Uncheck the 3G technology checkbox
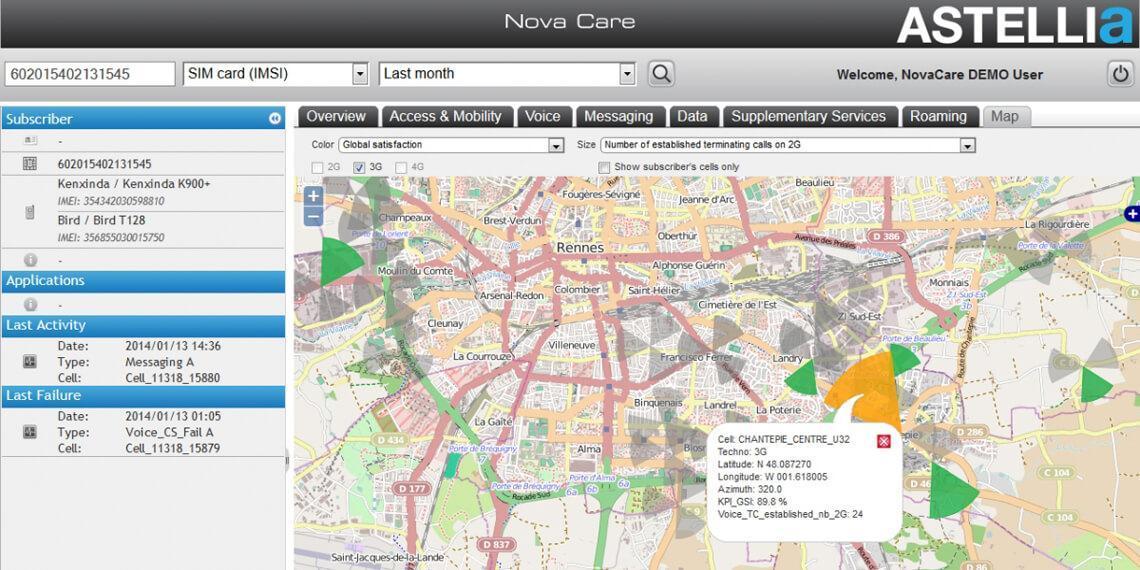1140x570 pixels. point(358,167)
